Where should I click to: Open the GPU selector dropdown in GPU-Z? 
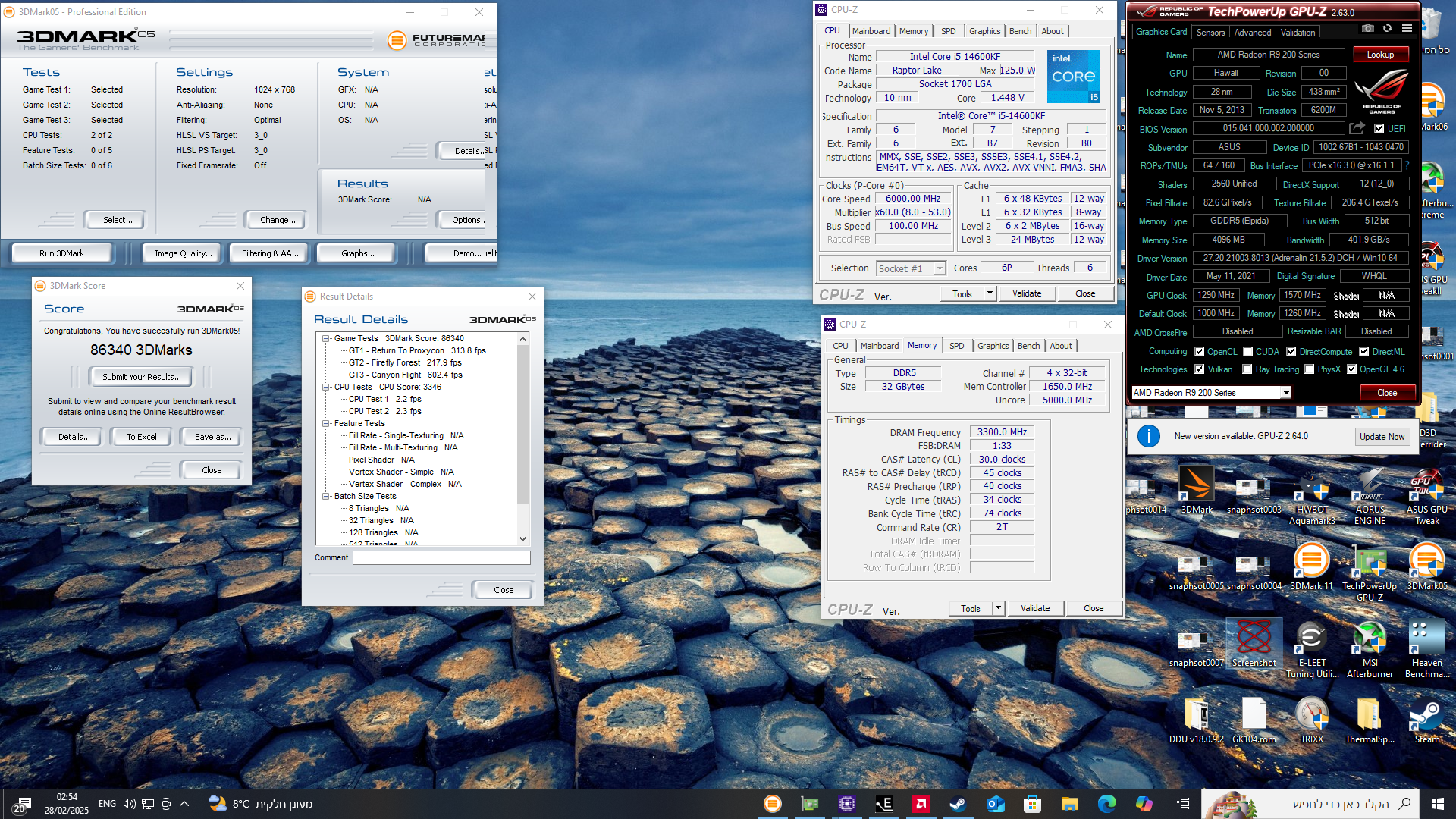pyautogui.click(x=1285, y=393)
